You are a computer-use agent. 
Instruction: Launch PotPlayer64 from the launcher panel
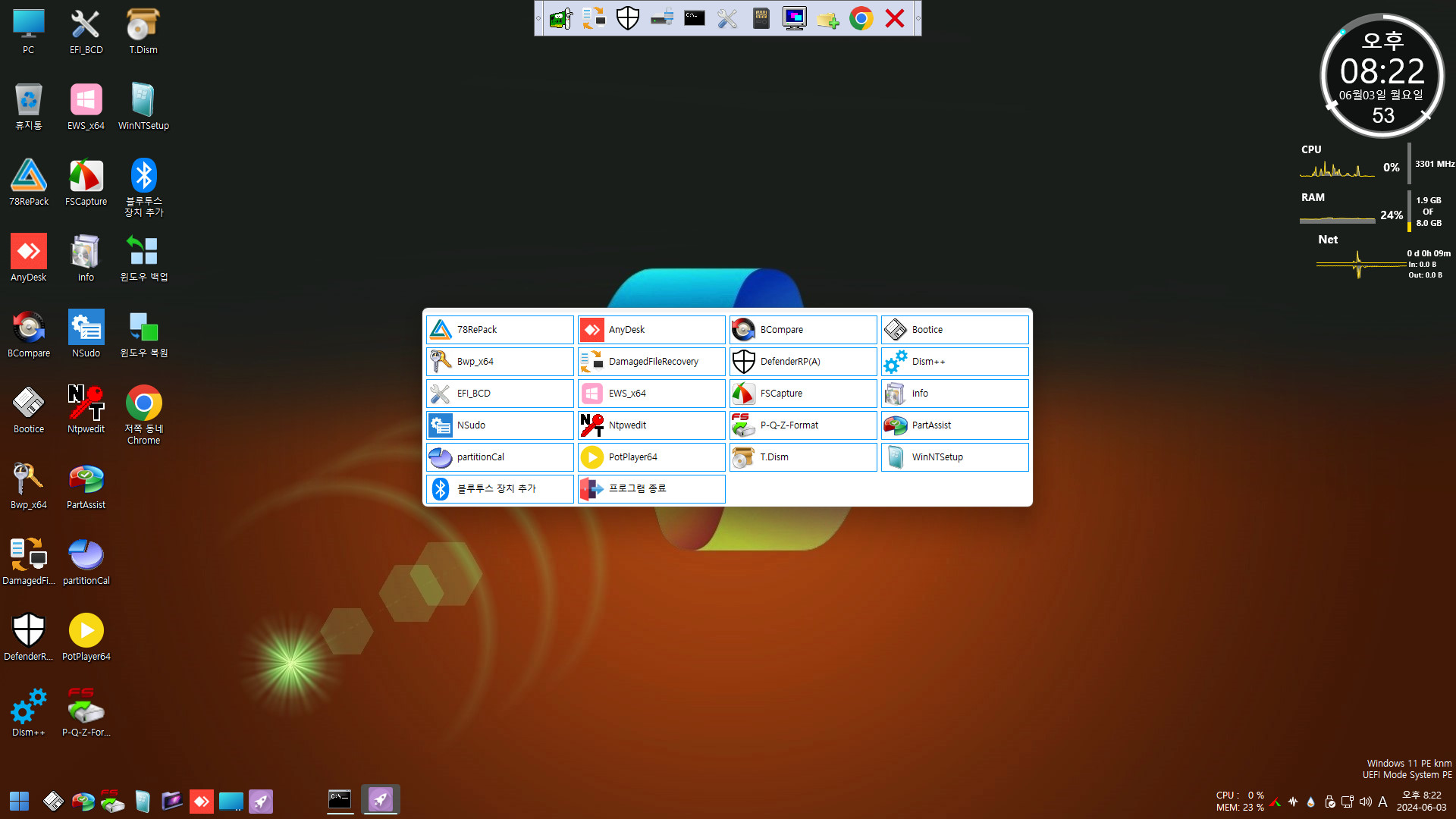(651, 457)
